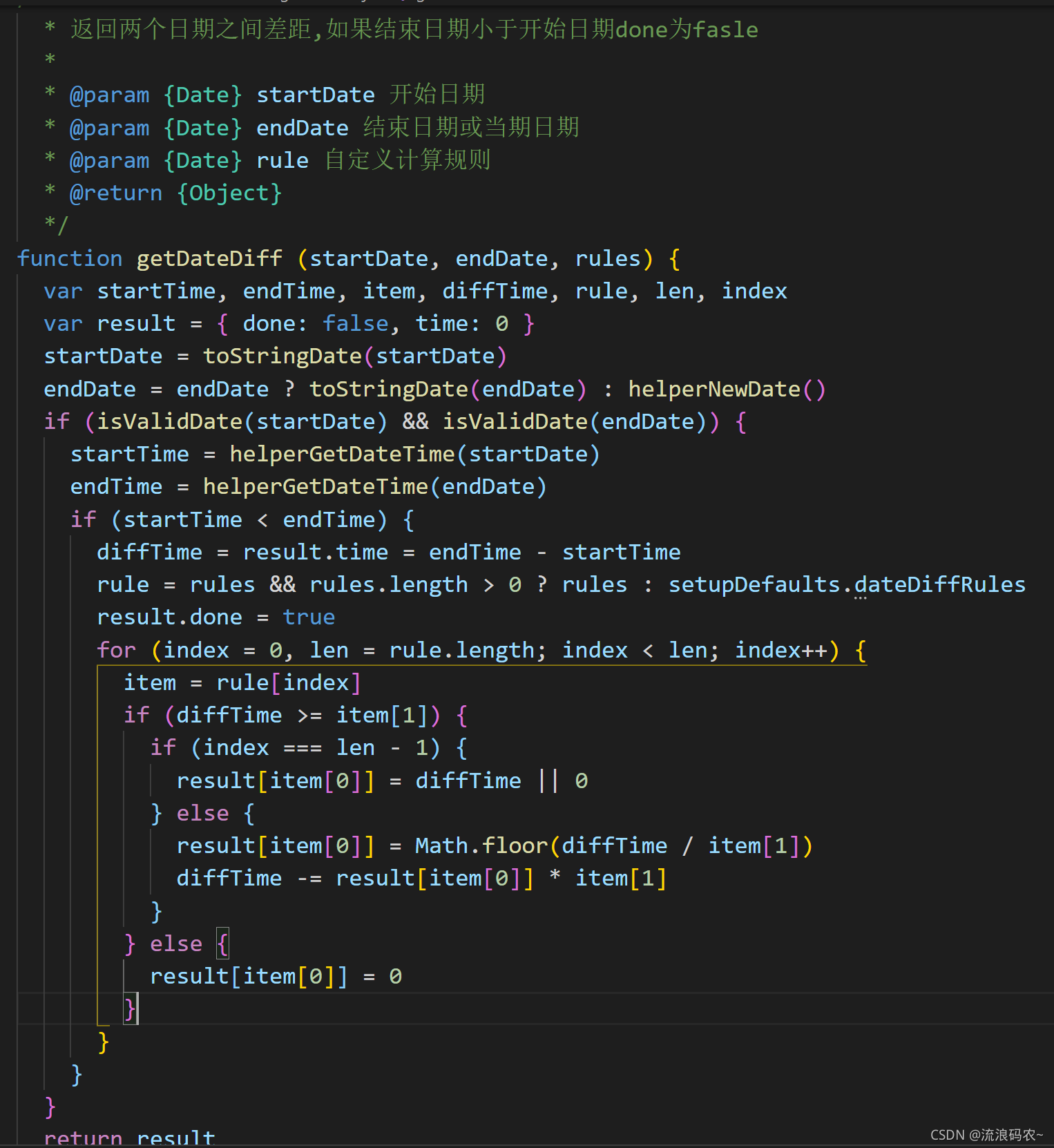Click 'helperGetDateTime' on the endTime line
Image resolution: width=1054 pixels, height=1148 pixels.
tap(316, 487)
